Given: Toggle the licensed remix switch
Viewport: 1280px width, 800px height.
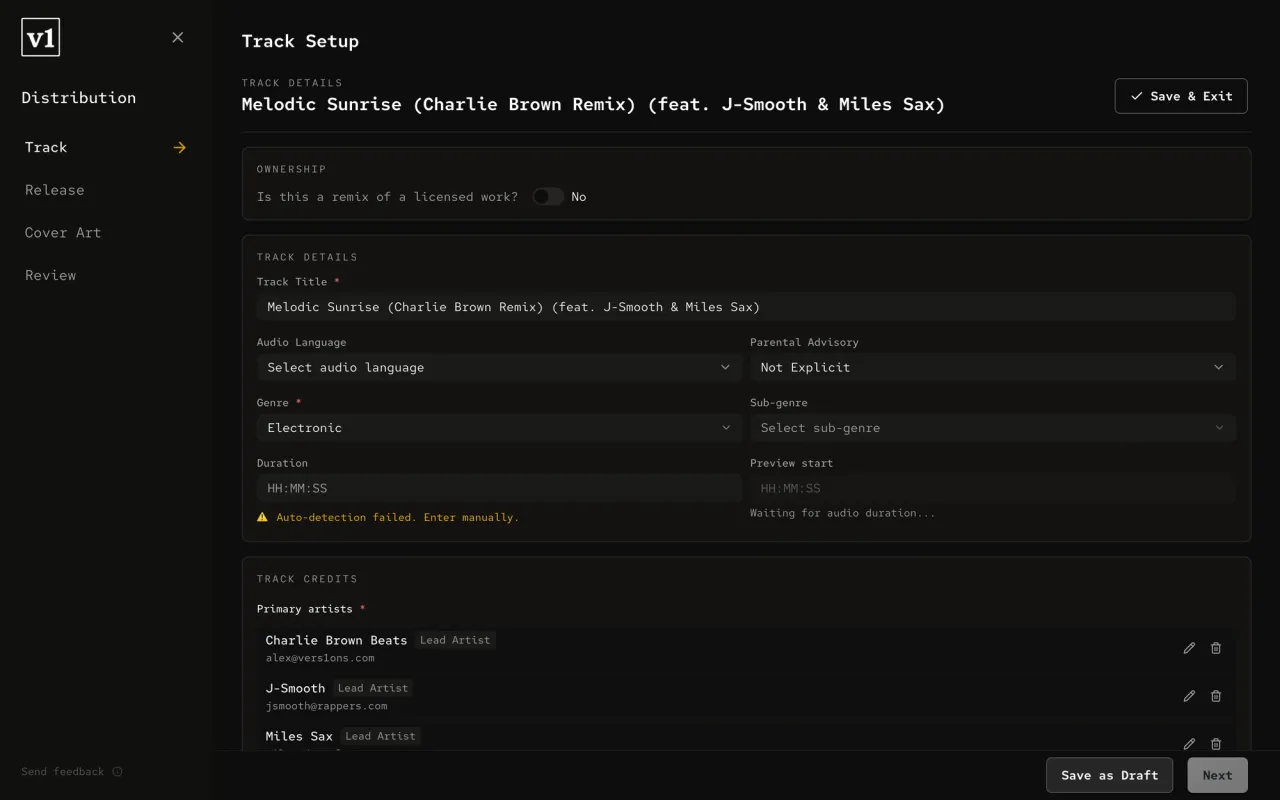Looking at the screenshot, I should 548,197.
